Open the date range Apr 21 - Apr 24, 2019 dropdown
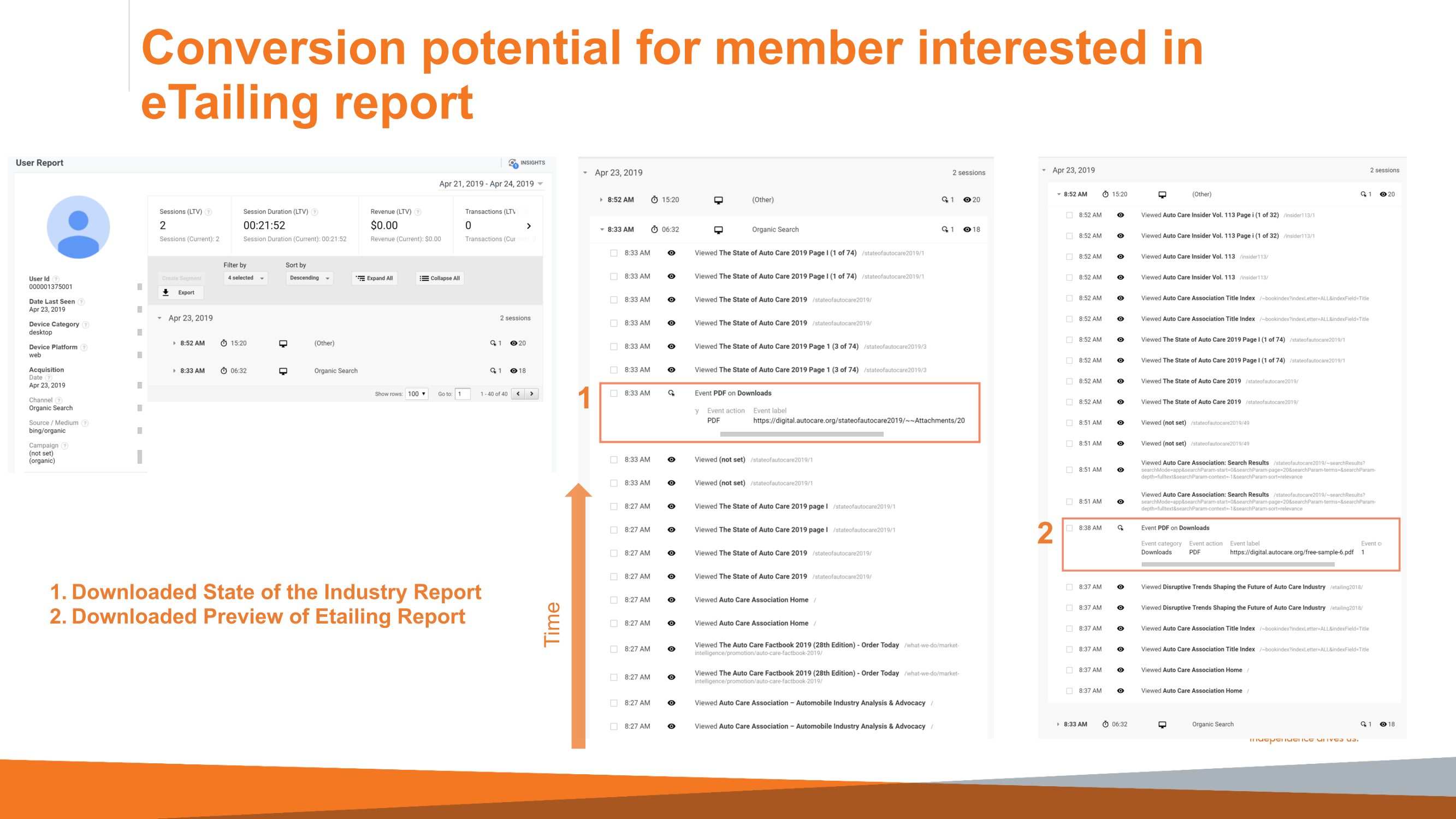The image size is (1456, 819). (x=490, y=183)
